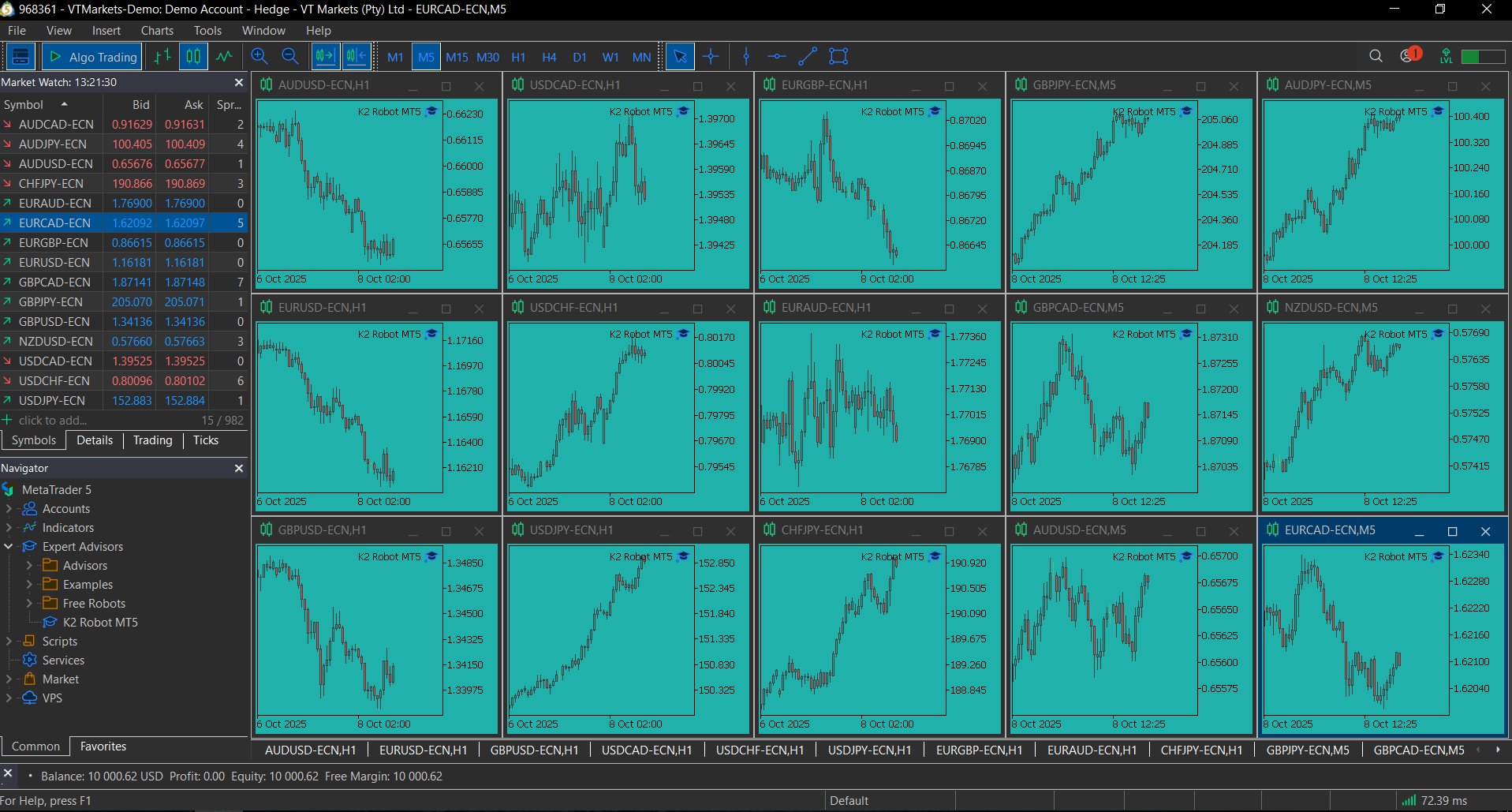
Task: Expand the Free Robots folder
Action: coord(29,604)
